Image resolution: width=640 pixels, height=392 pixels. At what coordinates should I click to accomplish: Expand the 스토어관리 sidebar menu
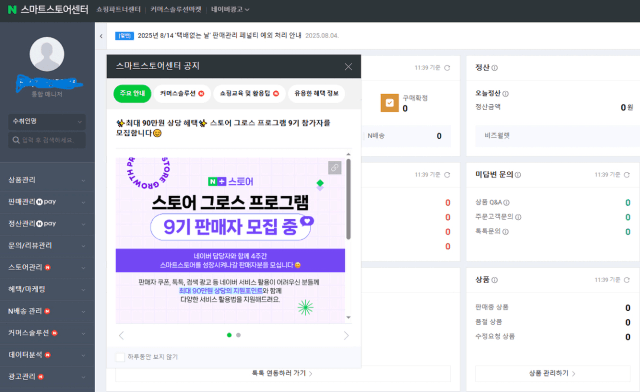point(47,267)
